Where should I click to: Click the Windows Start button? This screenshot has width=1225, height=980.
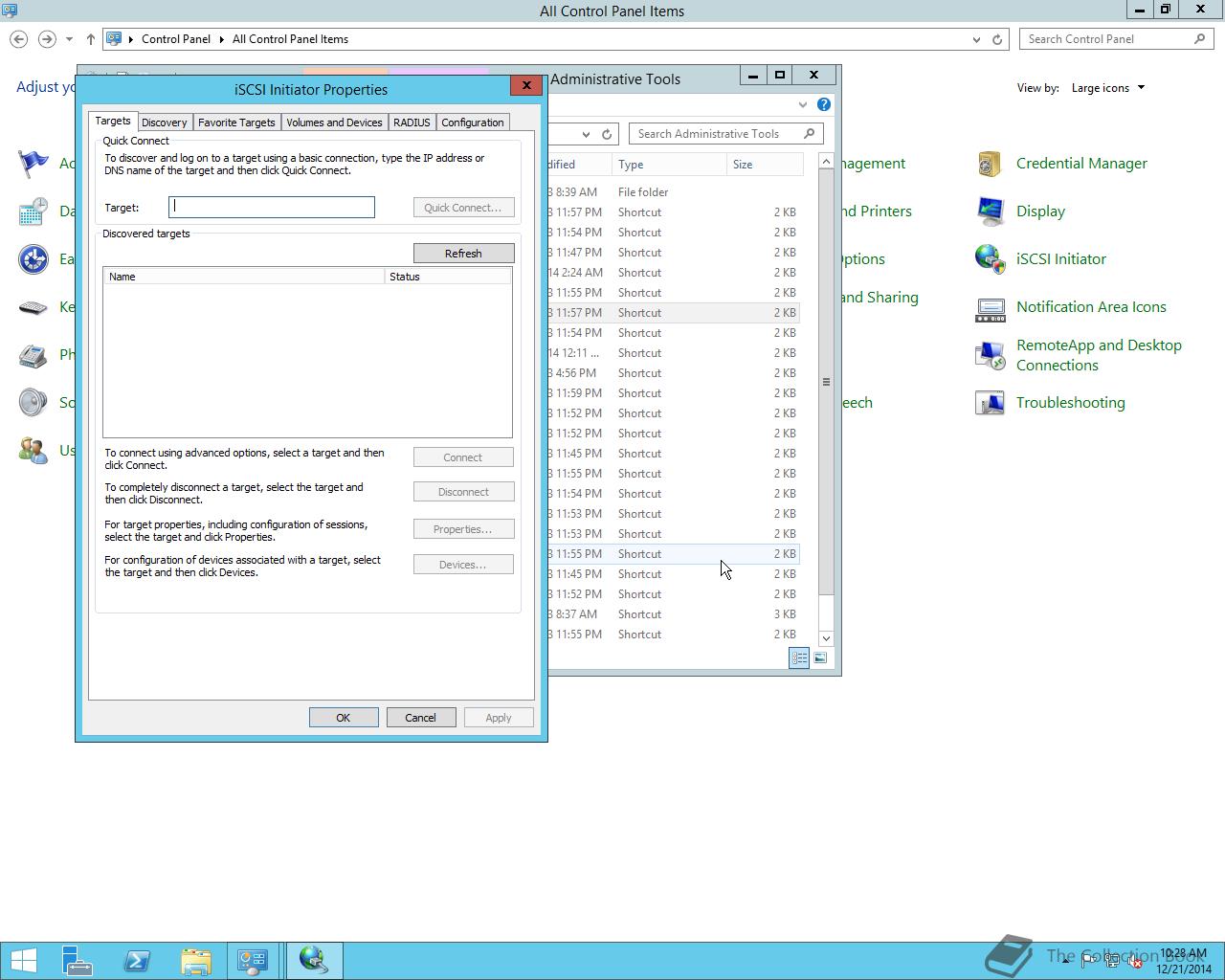(x=23, y=960)
